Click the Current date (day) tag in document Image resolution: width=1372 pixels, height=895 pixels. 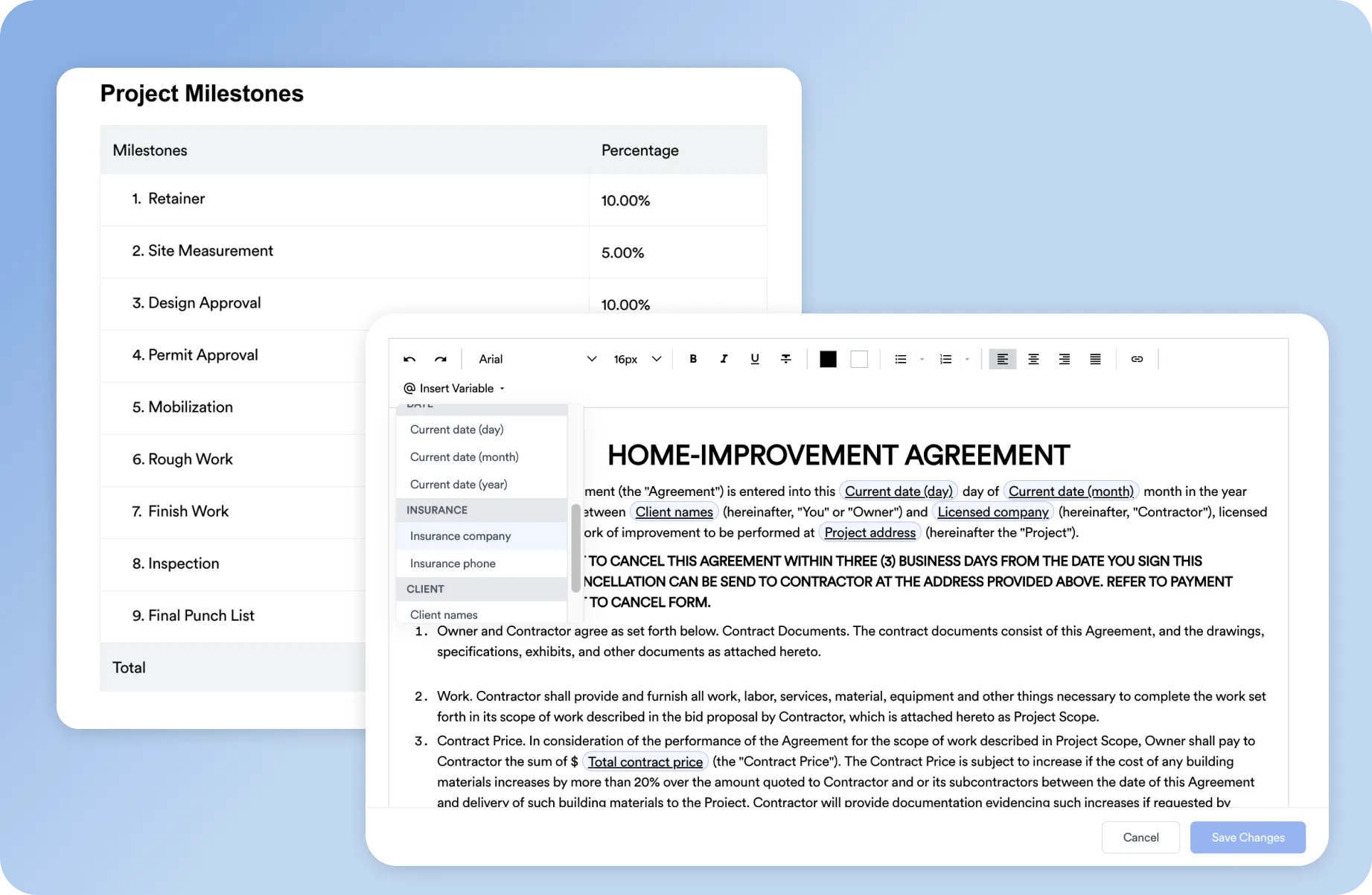[x=899, y=491]
